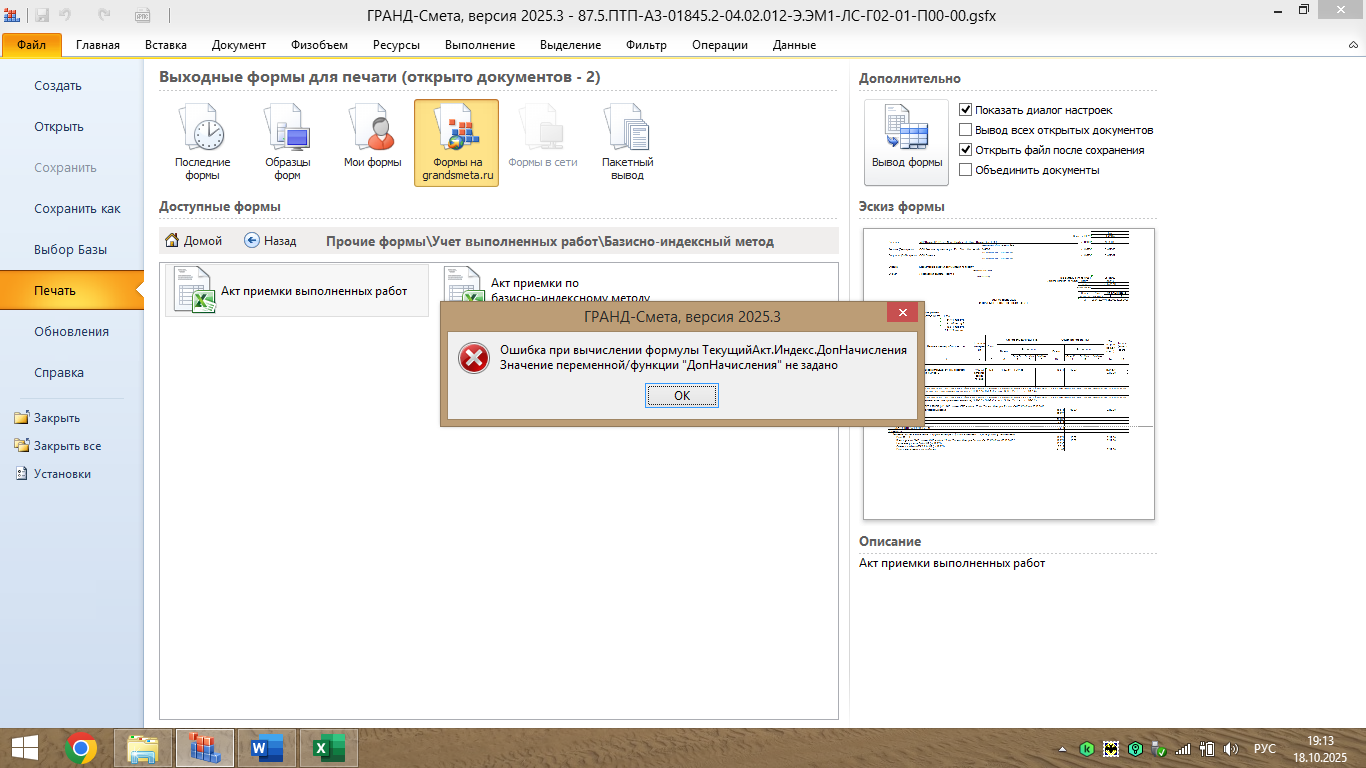Image resolution: width=1366 pixels, height=768 pixels.
Task: Switch to the Выполнение ribbon tab
Action: tap(480, 45)
